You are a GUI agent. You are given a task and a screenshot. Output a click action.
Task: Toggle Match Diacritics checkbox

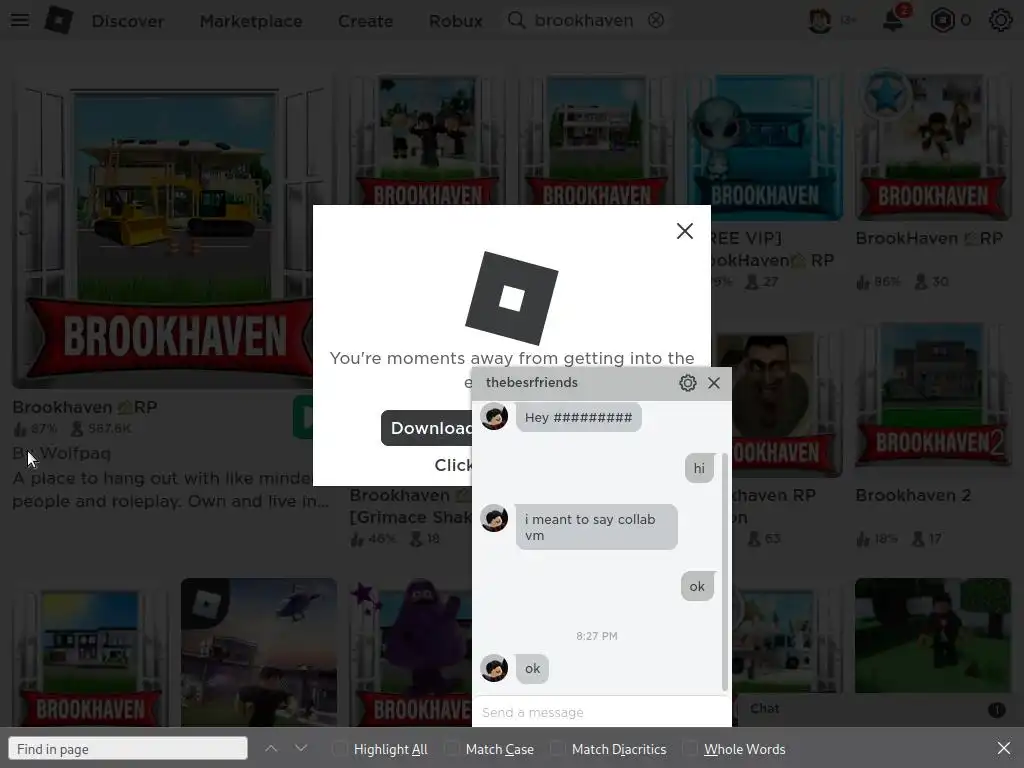[x=558, y=748]
